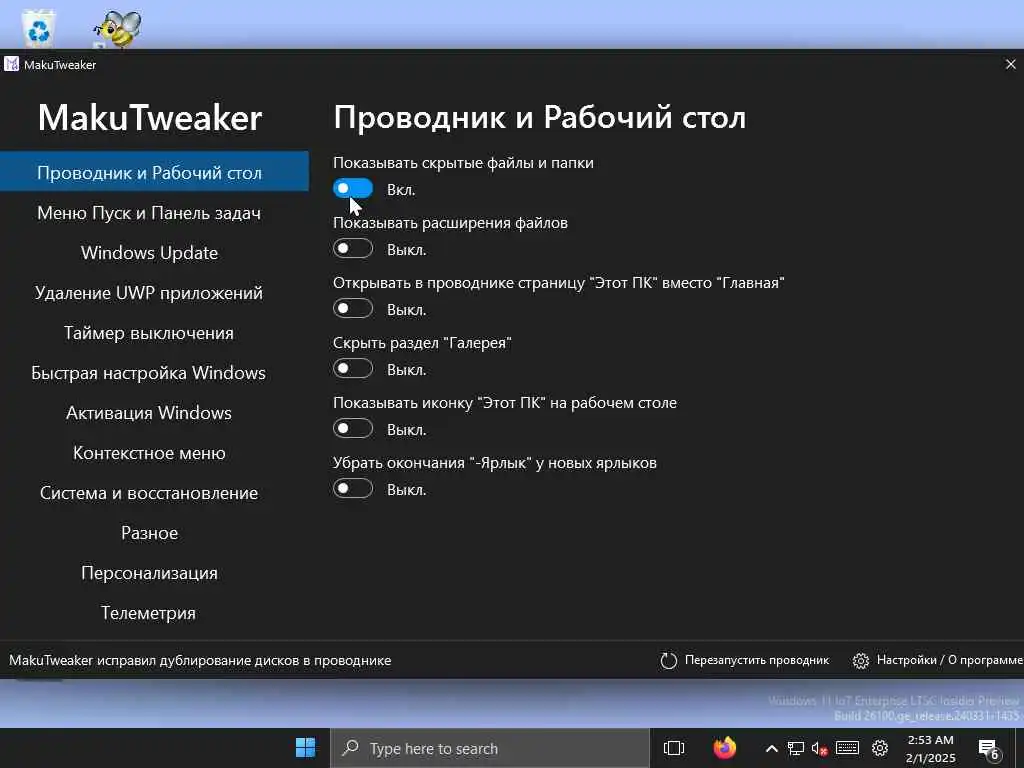The width and height of the screenshot is (1024, 768).
Task: Click the large MakuTweaker logo heading
Action: 150,118
